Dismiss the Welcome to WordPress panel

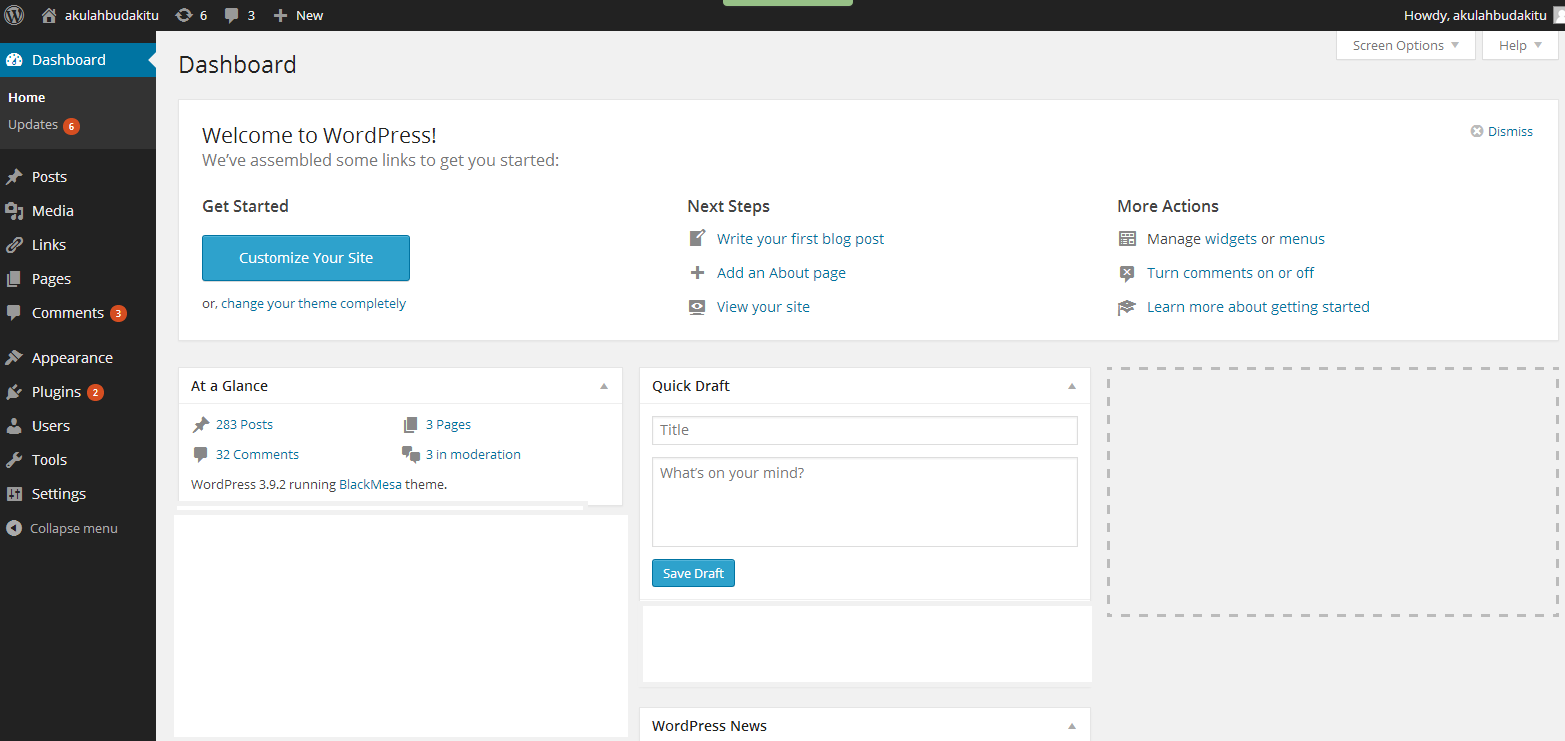tap(1501, 131)
